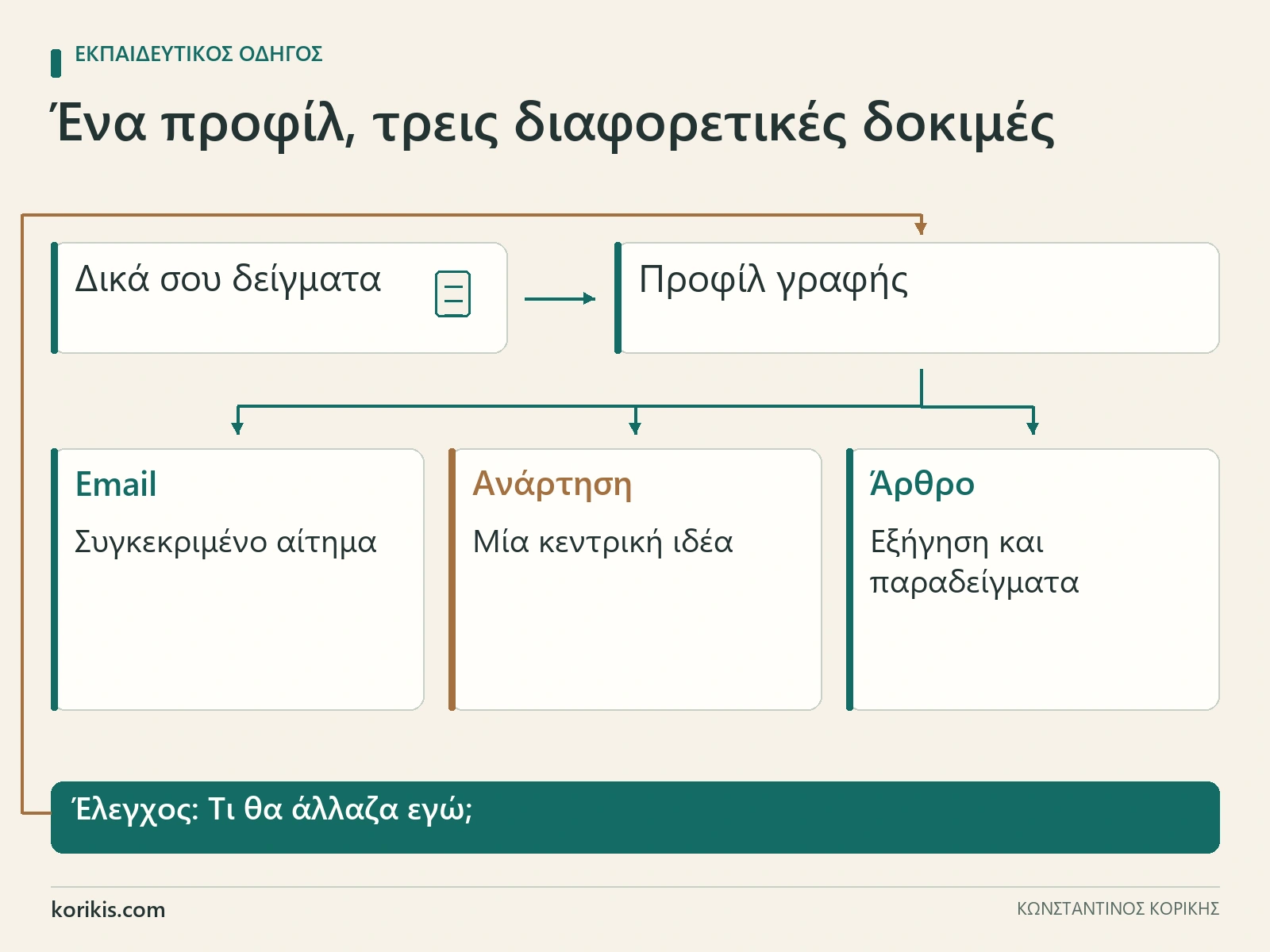
Task: Click the 'Email' card heading
Action: 116,484
